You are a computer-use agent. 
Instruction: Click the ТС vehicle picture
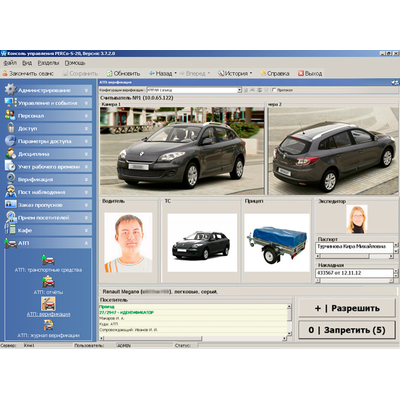point(202,242)
